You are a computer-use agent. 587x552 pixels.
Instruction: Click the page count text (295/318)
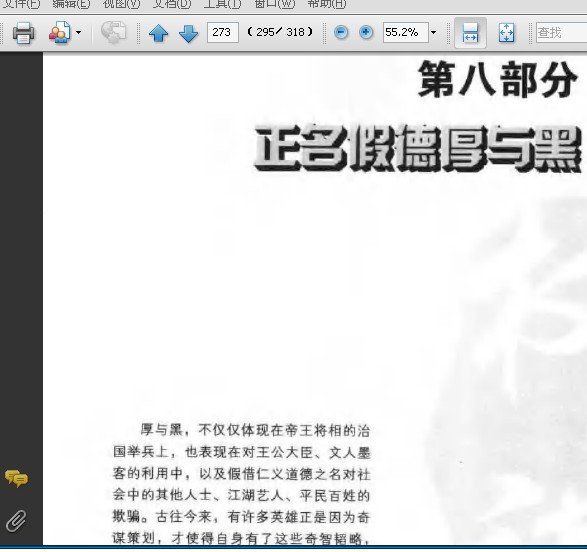point(280,32)
